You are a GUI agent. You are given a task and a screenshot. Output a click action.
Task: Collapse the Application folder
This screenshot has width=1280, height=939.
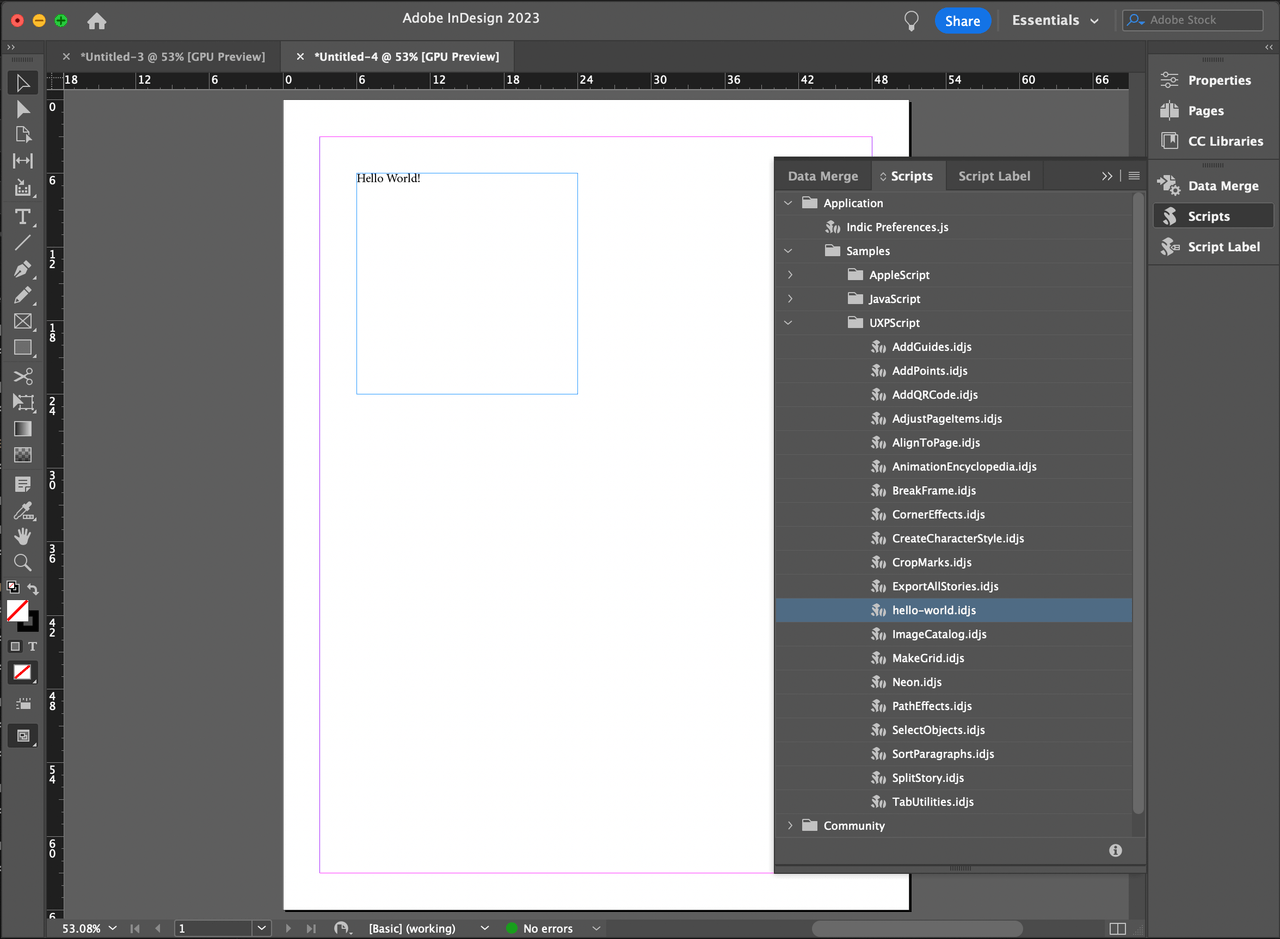pyautogui.click(x=788, y=203)
